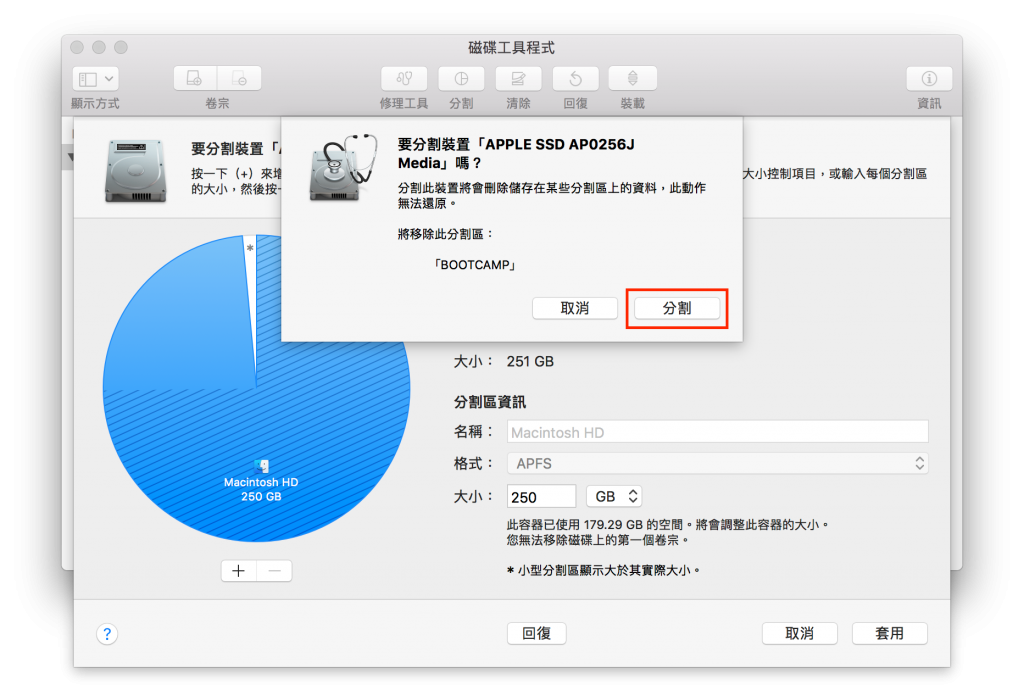Screen dimensions: 1024x690
Task: Click the add volume (卷宗) icon
Action: 195,78
